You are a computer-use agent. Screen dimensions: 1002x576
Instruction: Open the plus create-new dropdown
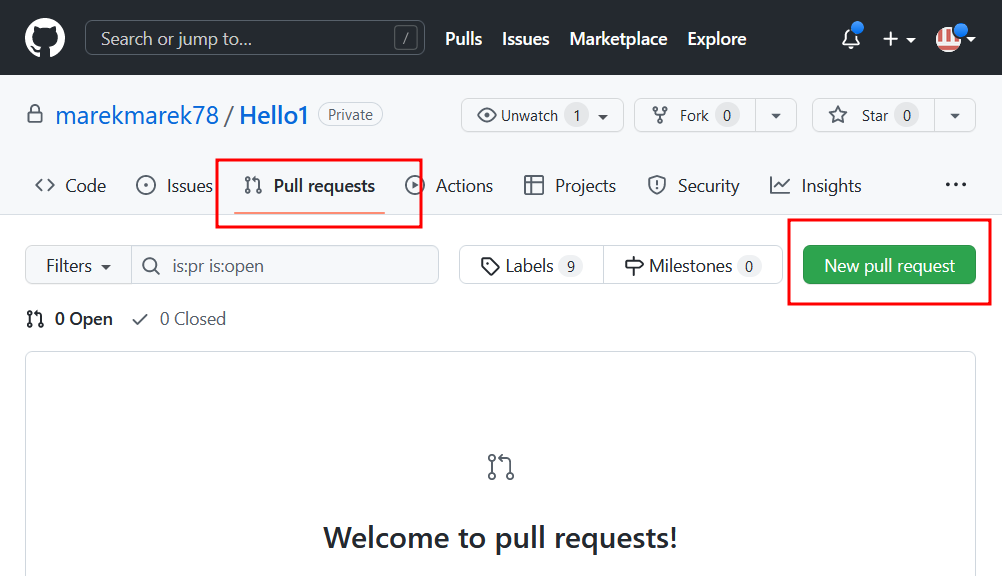(899, 39)
